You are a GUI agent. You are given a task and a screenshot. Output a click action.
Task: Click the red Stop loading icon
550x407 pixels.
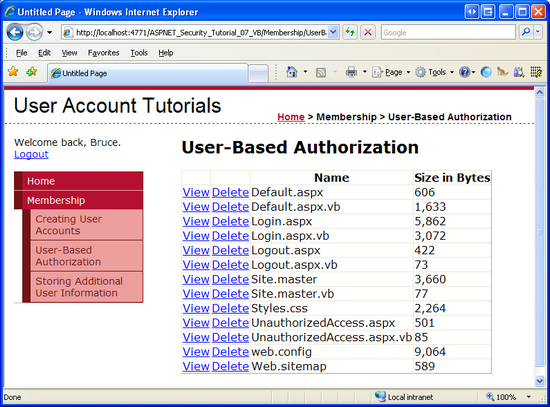tap(368, 32)
